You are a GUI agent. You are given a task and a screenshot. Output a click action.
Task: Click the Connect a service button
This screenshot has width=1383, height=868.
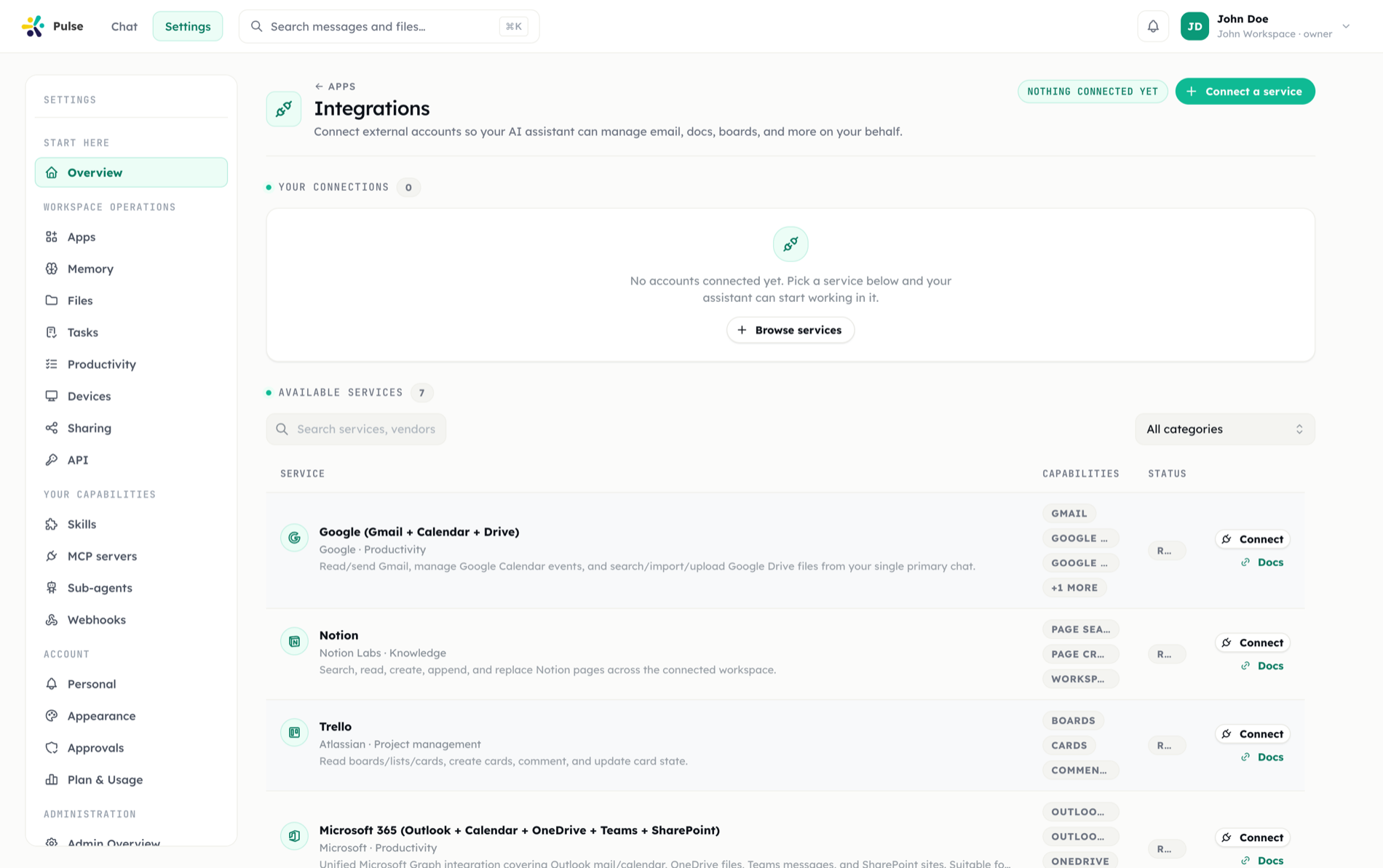tap(1245, 92)
